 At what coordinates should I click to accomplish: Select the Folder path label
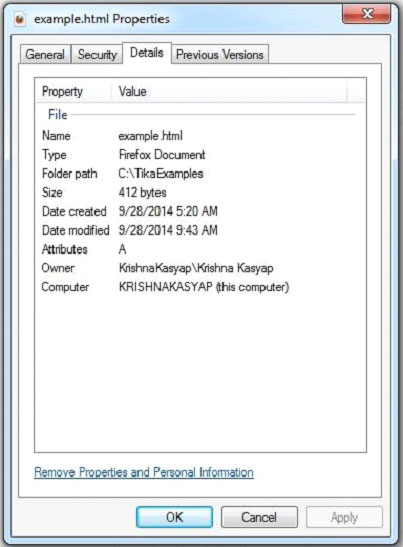(69, 173)
